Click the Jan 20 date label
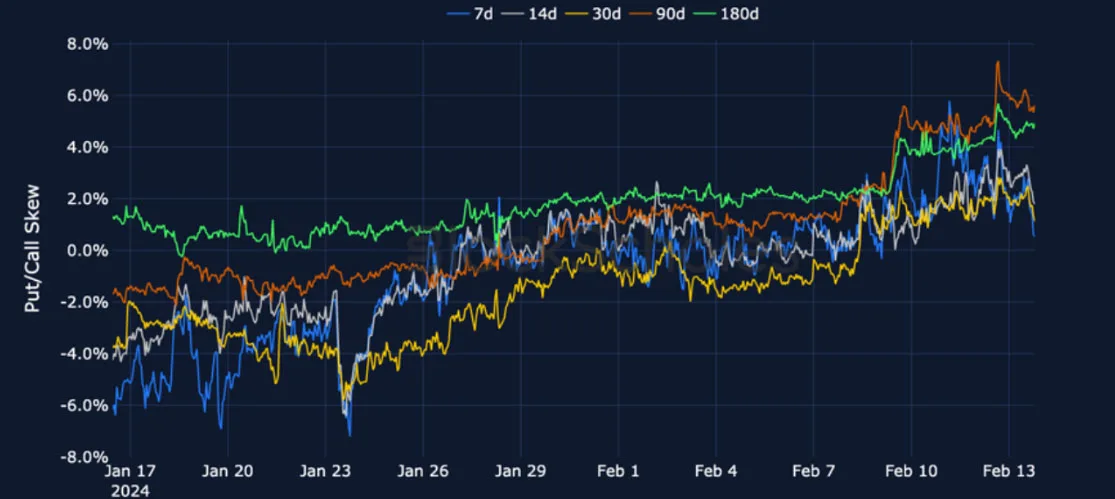 (x=228, y=472)
